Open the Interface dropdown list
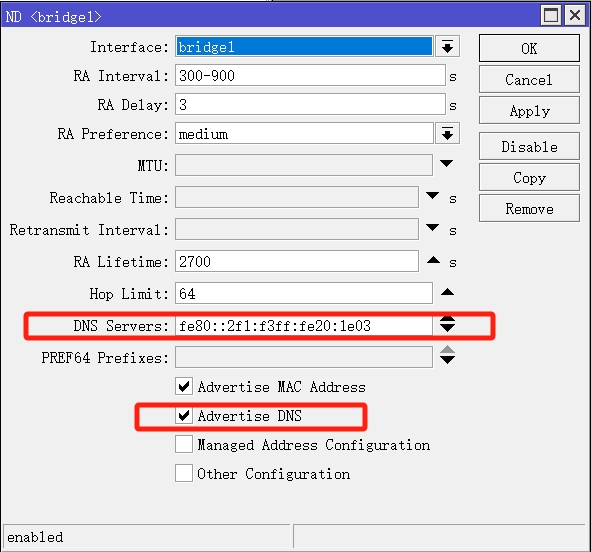591x552 pixels. point(447,47)
